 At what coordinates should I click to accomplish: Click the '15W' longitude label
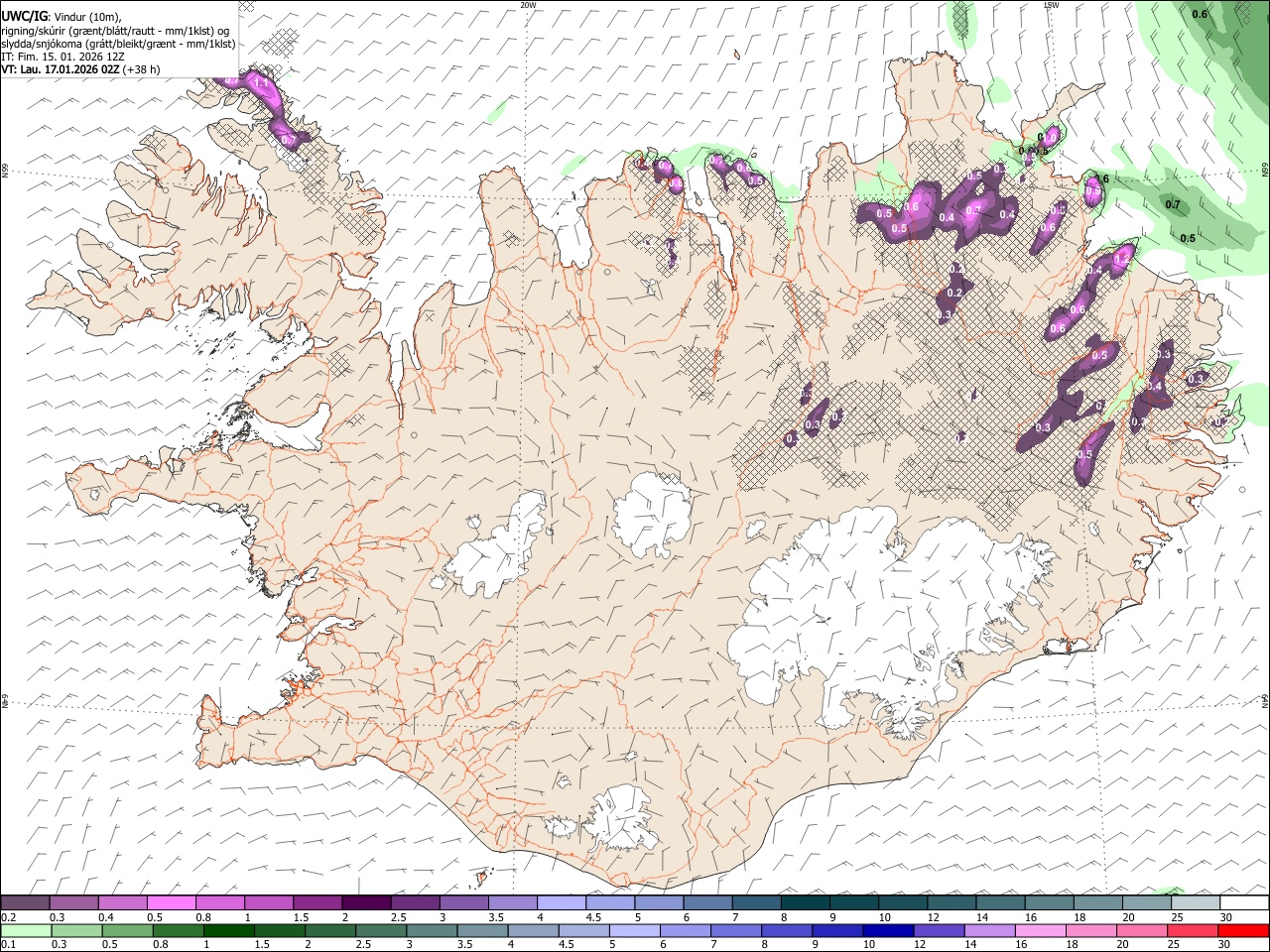tap(1051, 5)
